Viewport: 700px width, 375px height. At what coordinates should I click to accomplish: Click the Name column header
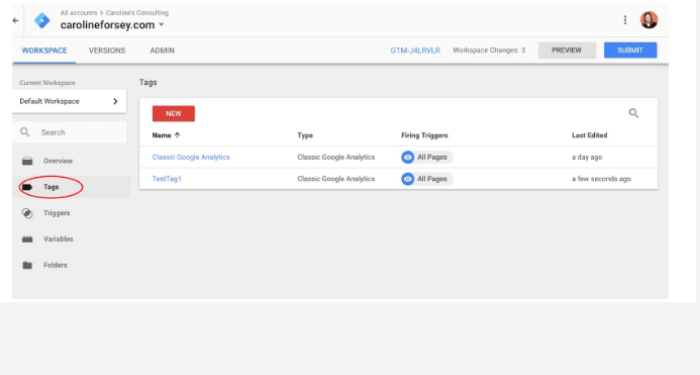pos(162,135)
